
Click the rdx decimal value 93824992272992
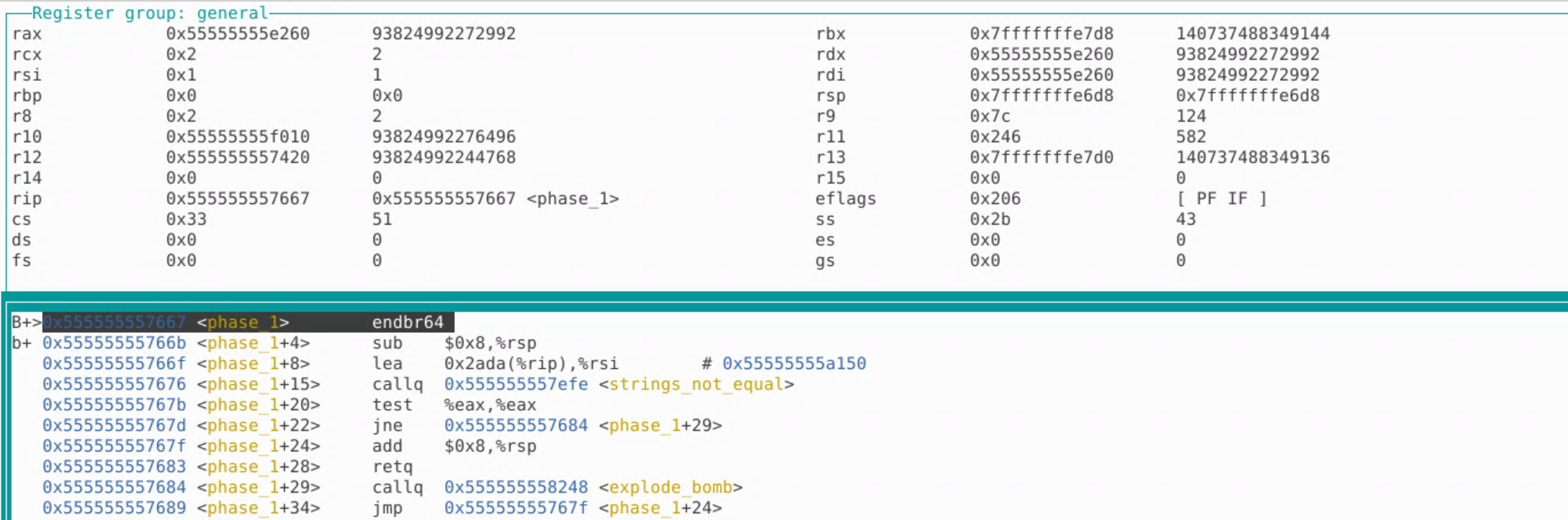(x=1247, y=54)
